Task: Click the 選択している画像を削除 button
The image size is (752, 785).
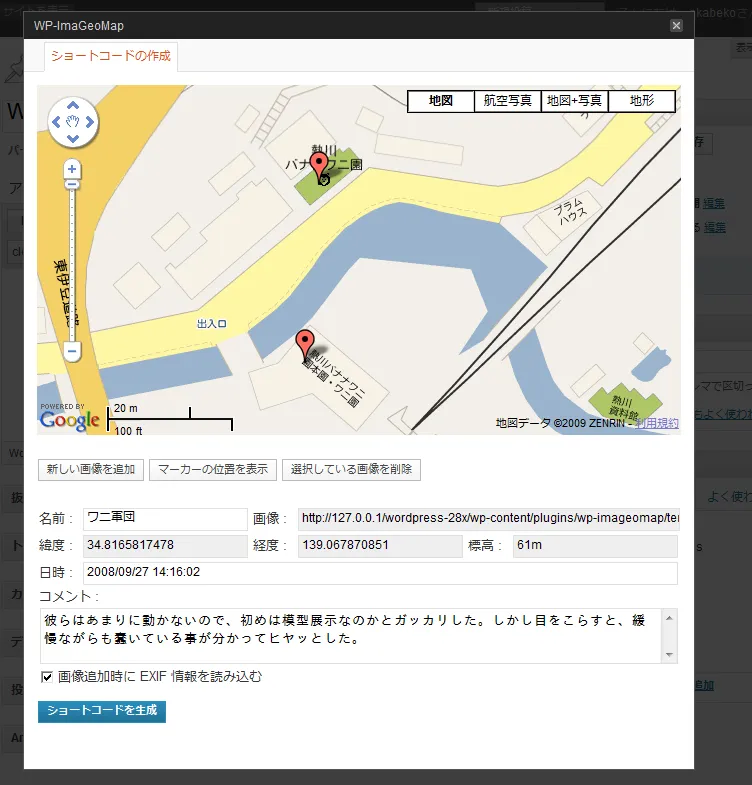Action: click(351, 470)
